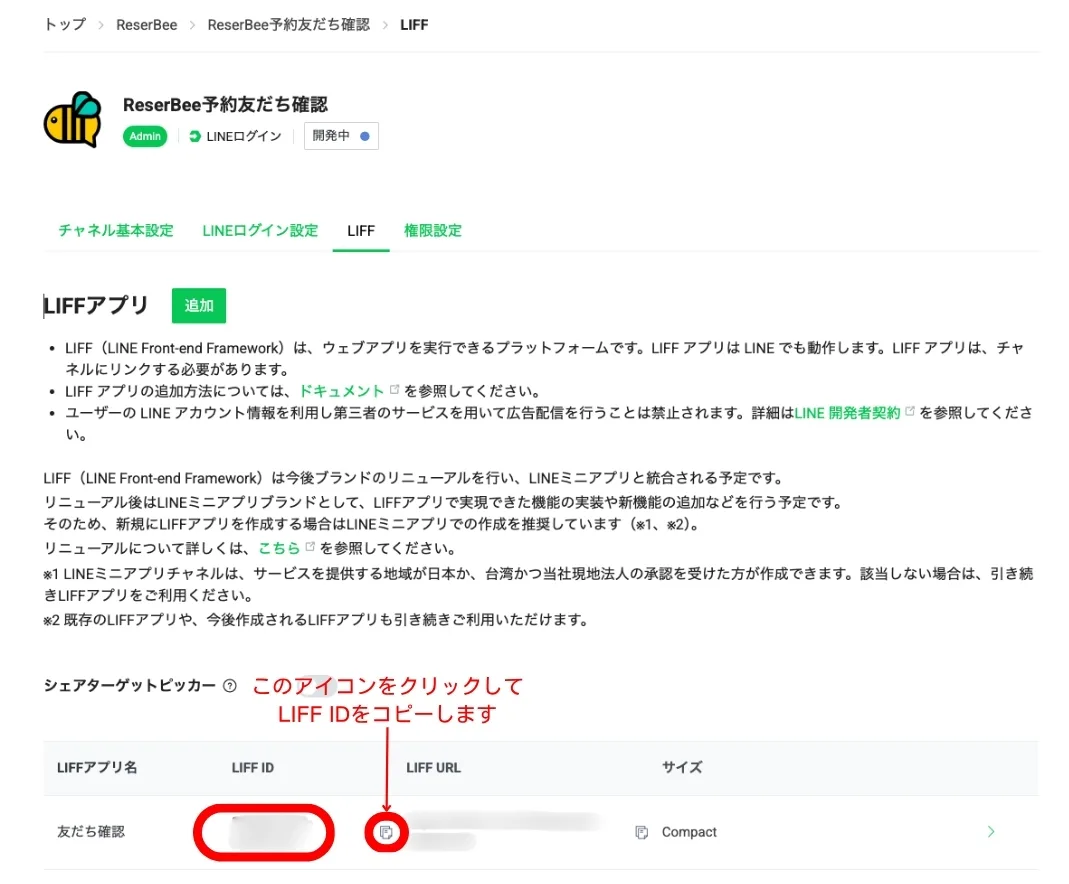Copy the LIFF ID with the copy icon
The width and height of the screenshot is (1069, 884).
386,832
